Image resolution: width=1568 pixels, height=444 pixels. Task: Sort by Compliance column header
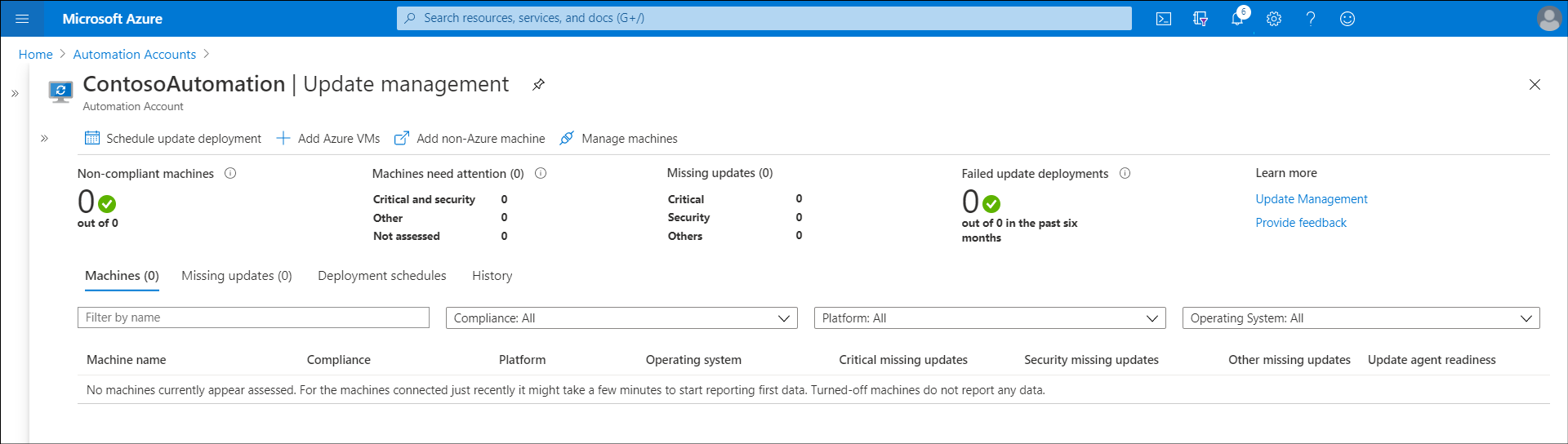(339, 360)
